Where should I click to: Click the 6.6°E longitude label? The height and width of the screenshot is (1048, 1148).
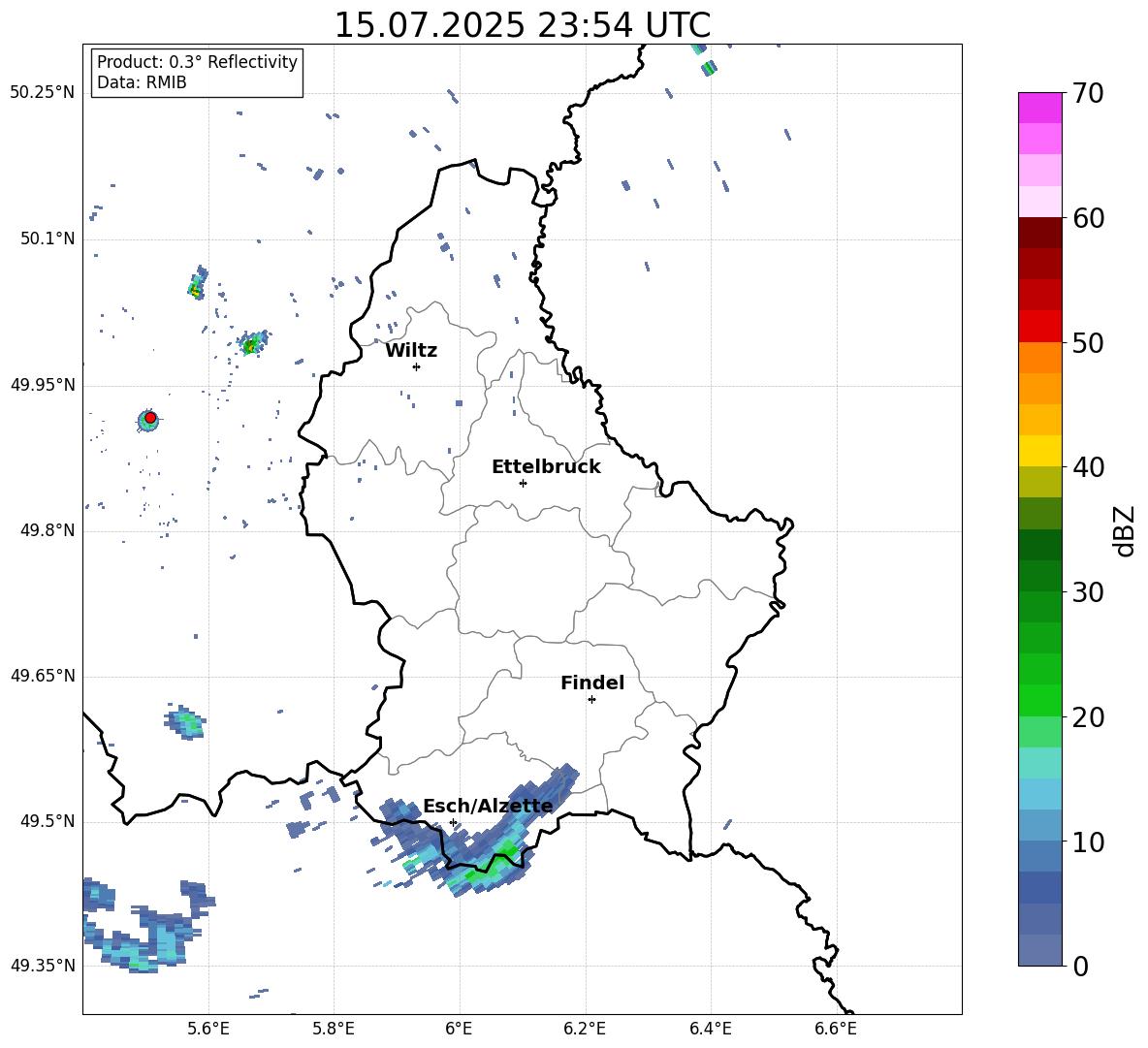[x=836, y=1029]
